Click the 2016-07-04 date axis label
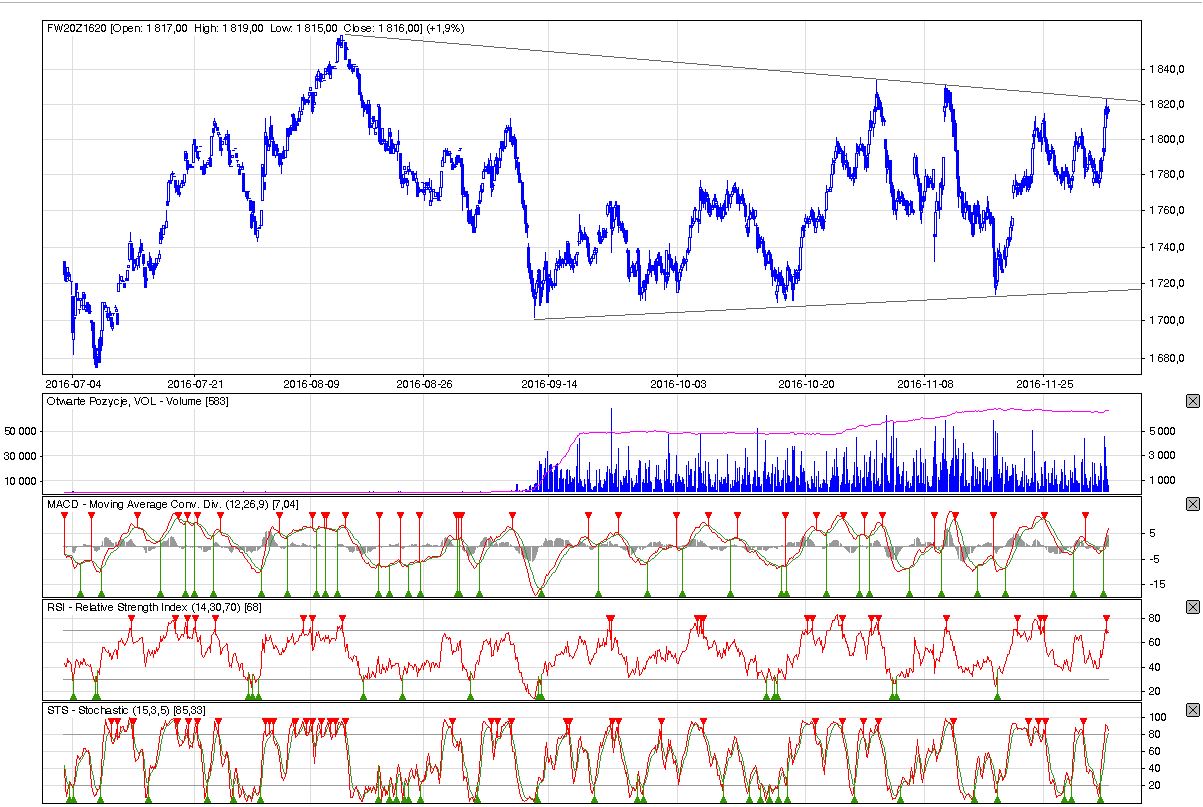This screenshot has height=807, width=1203. [x=73, y=382]
